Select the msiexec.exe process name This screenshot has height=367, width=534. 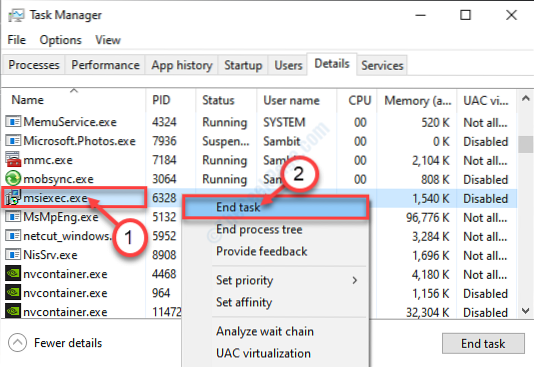[x=56, y=198]
